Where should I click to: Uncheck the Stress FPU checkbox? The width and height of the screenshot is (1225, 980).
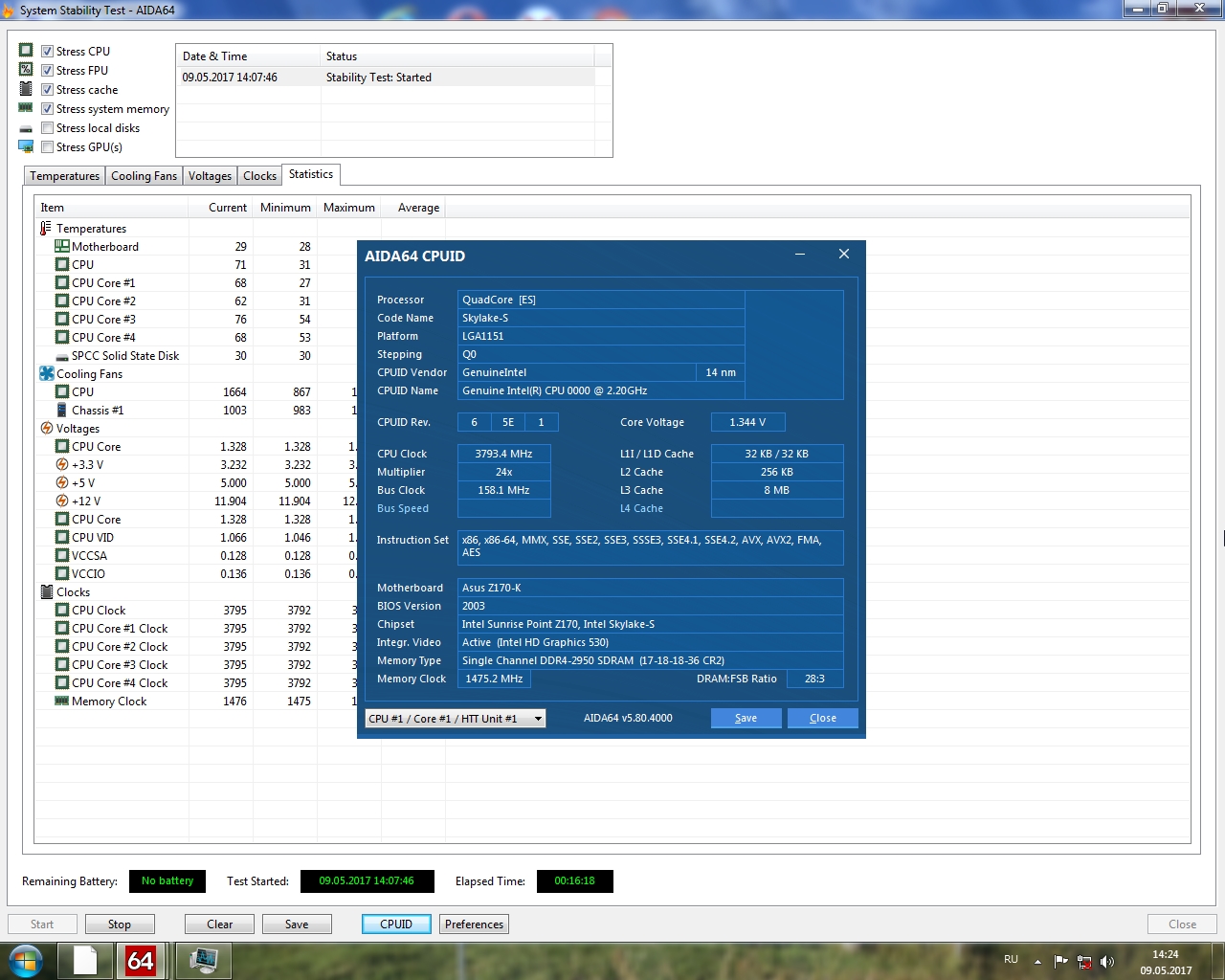click(47, 71)
